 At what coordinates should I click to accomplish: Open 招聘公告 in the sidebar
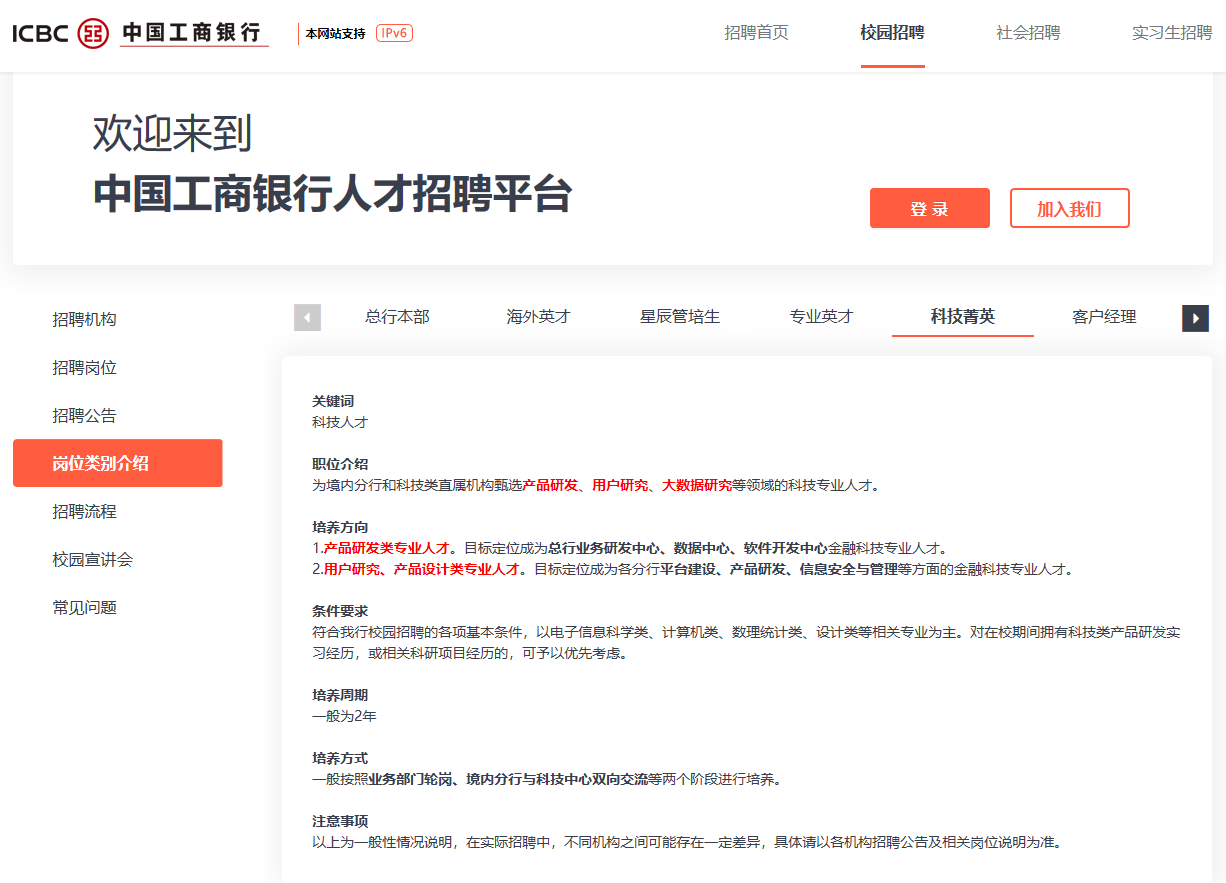(x=85, y=415)
